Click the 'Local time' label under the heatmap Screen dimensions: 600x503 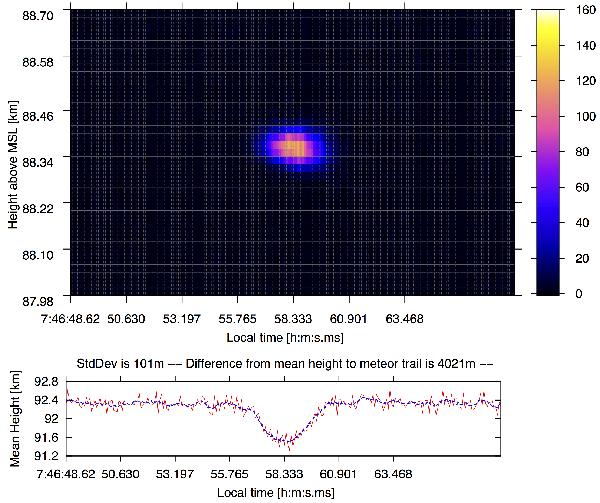pos(289,339)
